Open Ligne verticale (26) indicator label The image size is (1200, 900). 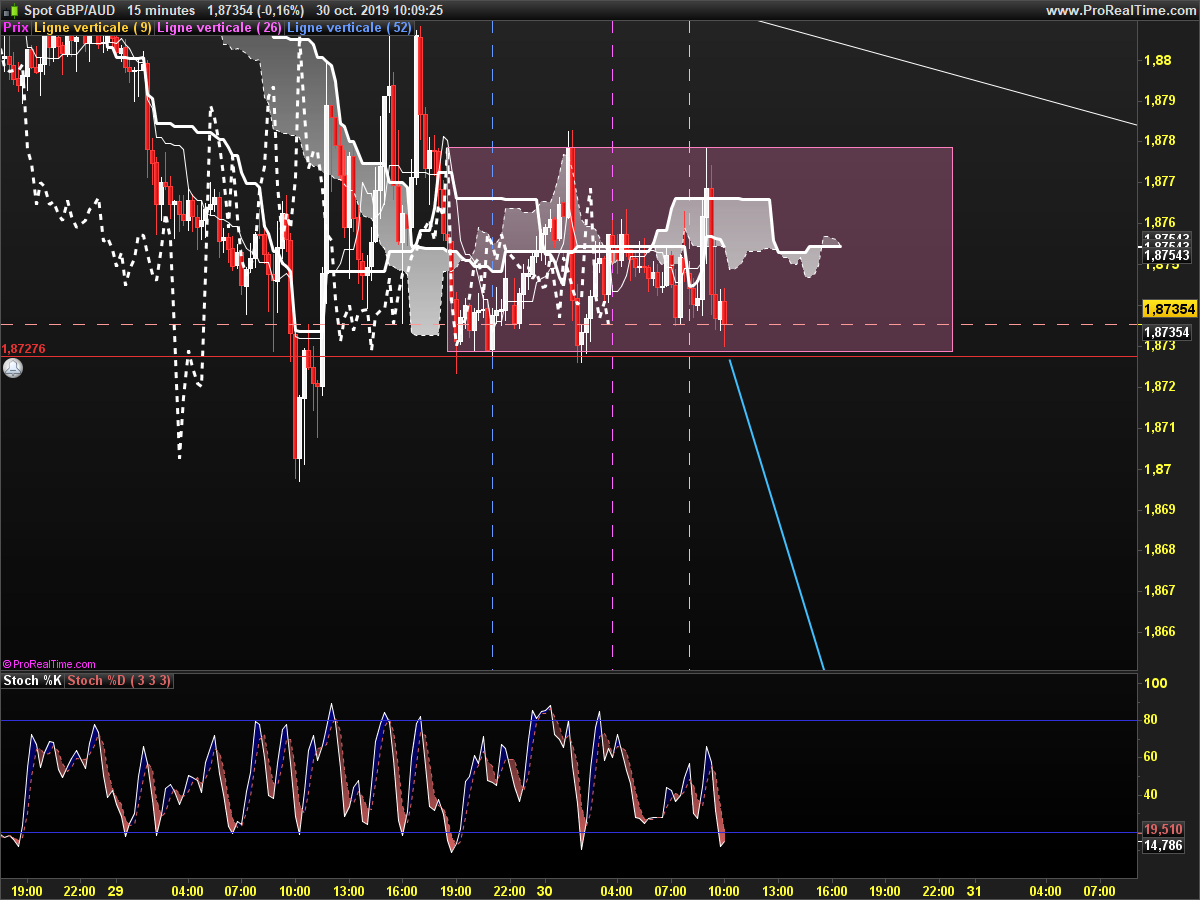pyautogui.click(x=220, y=28)
